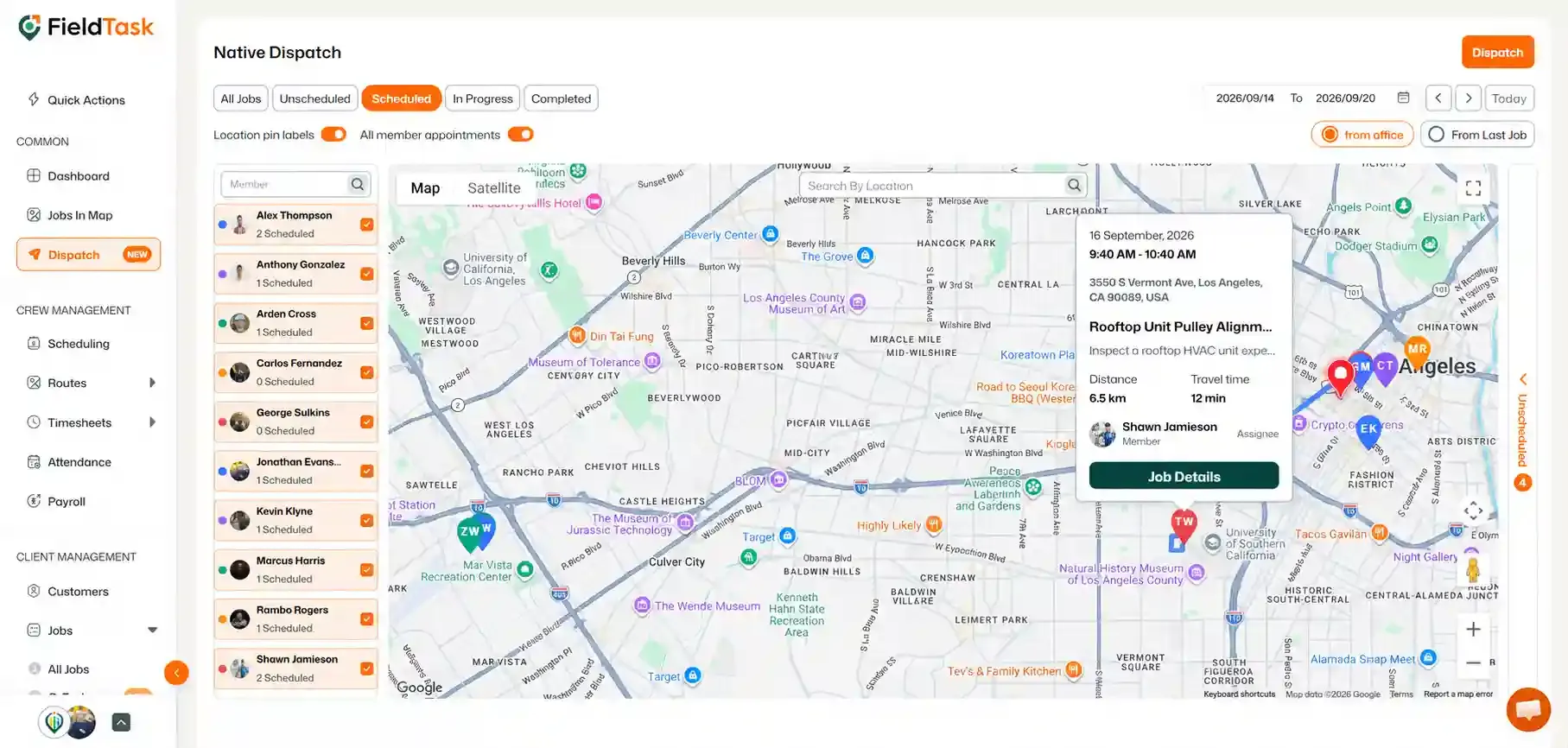This screenshot has width=1568, height=748.
Task: Click the location search magnifier icon
Action: tap(1074, 185)
